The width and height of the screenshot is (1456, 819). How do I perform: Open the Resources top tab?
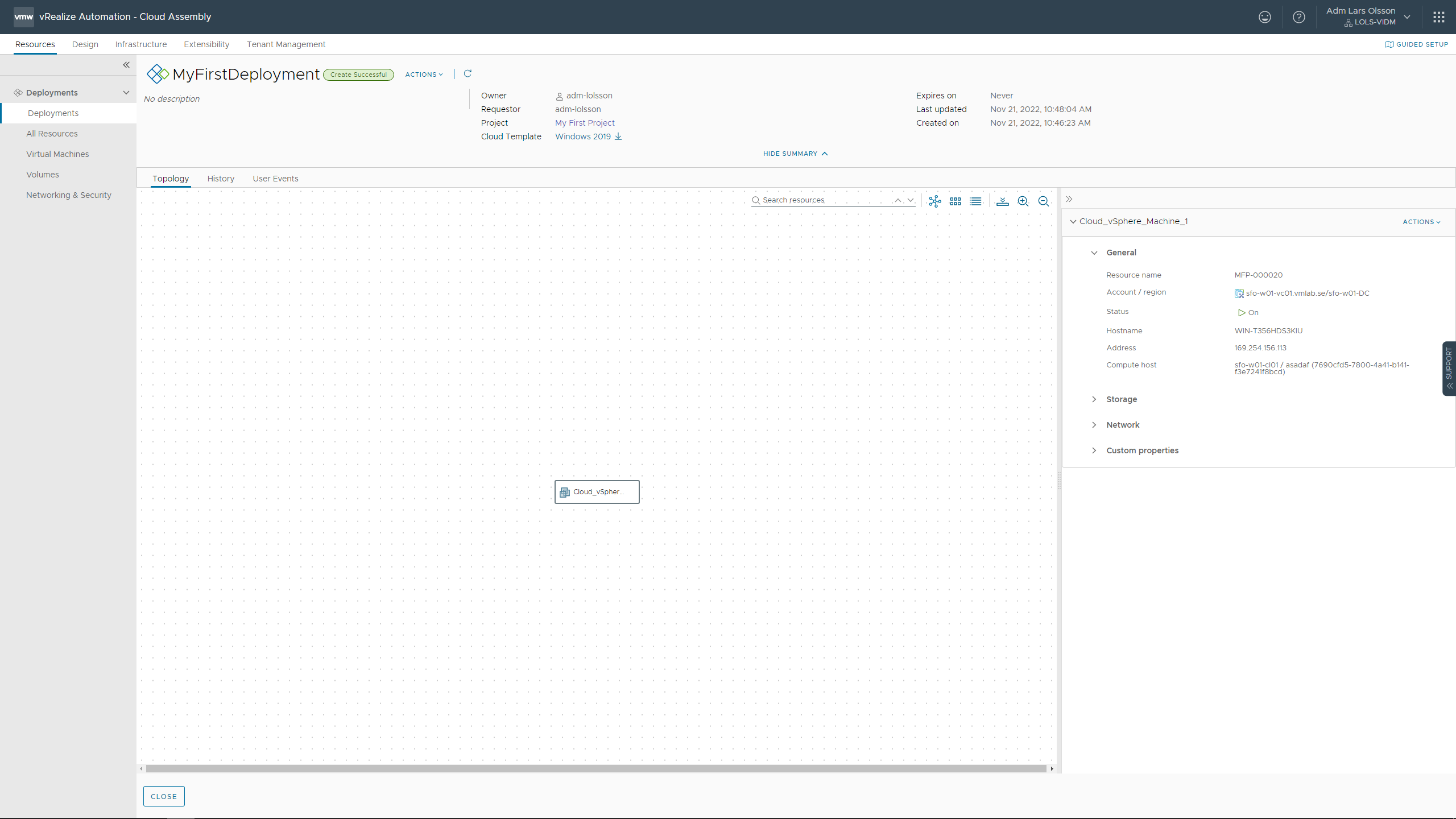tap(35, 44)
